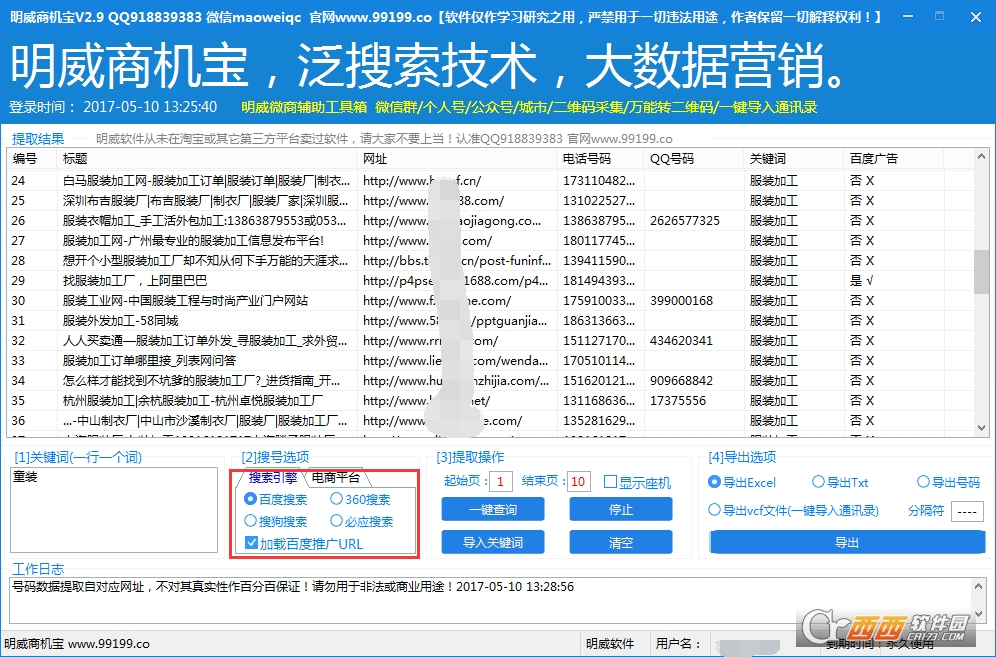996x657 pixels.
Task: Sort by the 标题 column header
Action: pyautogui.click(x=207, y=159)
